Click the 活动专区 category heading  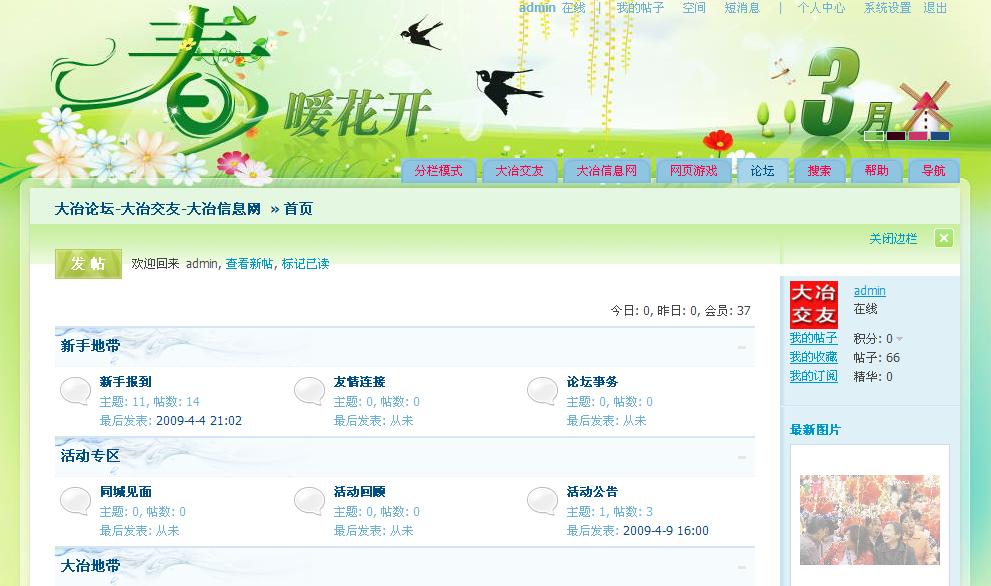[90, 456]
